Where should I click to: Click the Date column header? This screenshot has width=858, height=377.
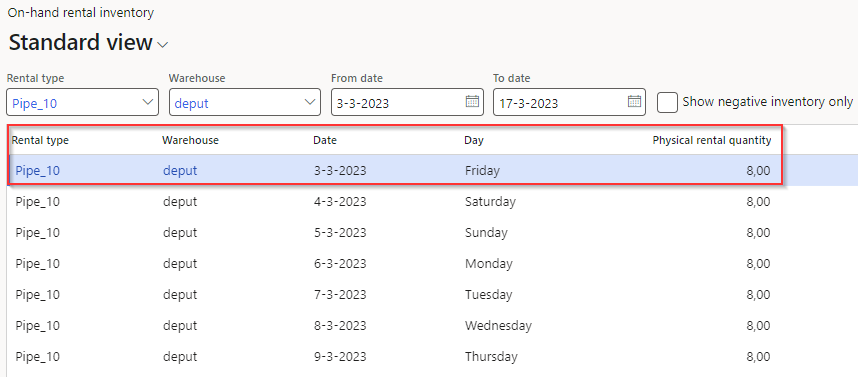click(324, 140)
